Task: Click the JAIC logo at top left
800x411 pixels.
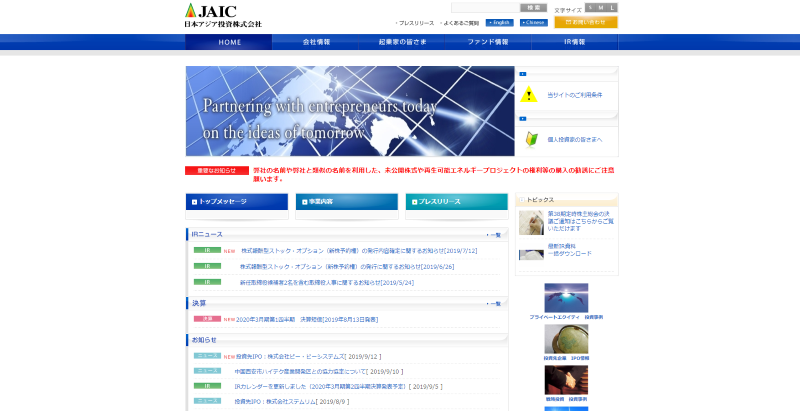Action: click(223, 15)
